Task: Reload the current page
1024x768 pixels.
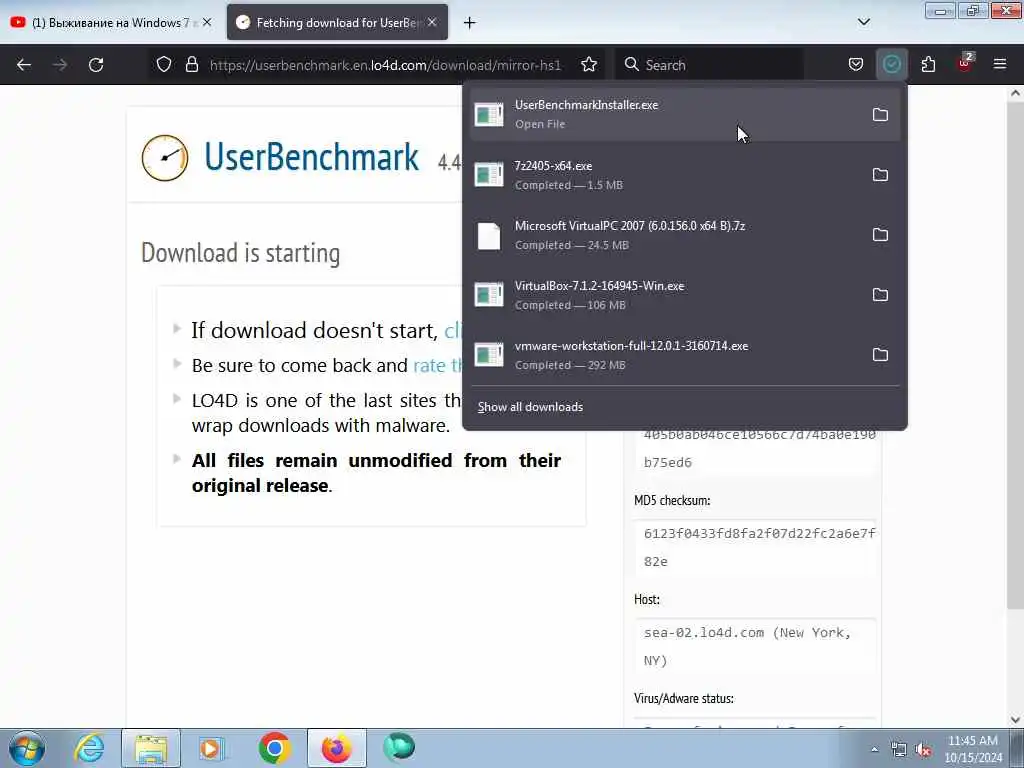Action: click(x=96, y=65)
